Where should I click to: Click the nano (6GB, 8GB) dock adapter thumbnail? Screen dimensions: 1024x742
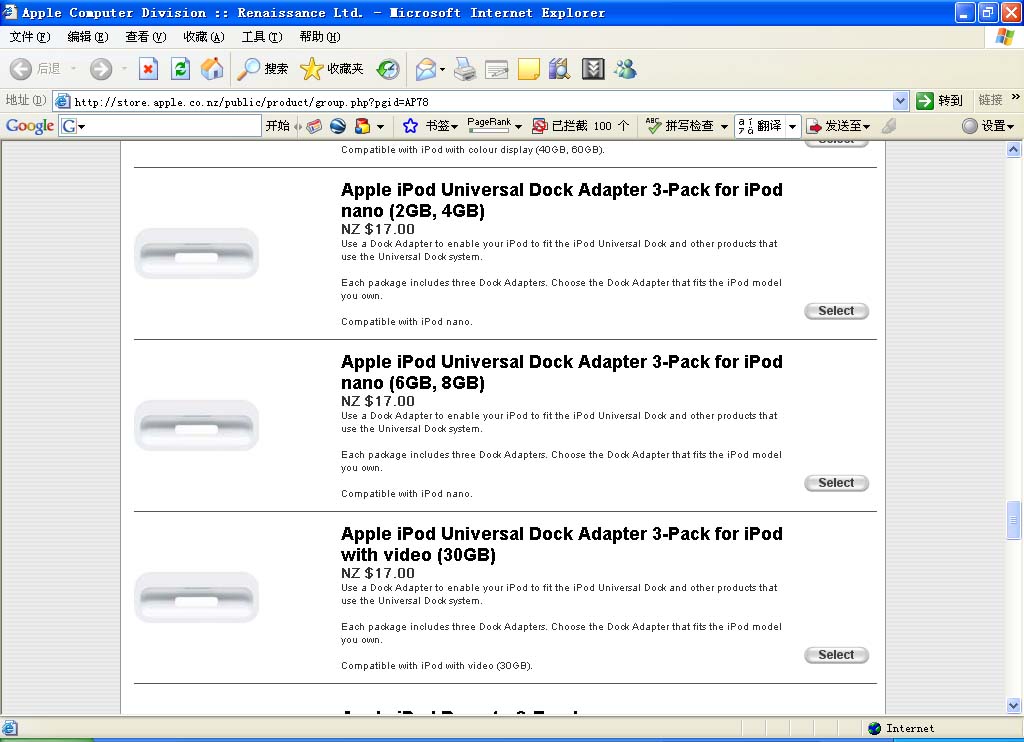(x=197, y=425)
